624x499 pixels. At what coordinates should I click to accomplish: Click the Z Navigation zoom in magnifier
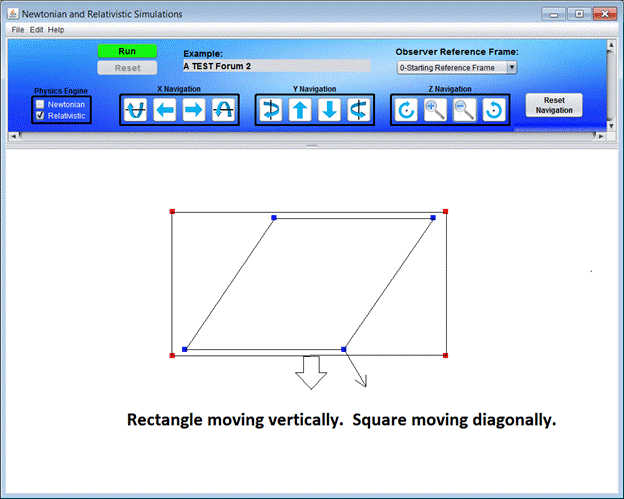[x=435, y=110]
